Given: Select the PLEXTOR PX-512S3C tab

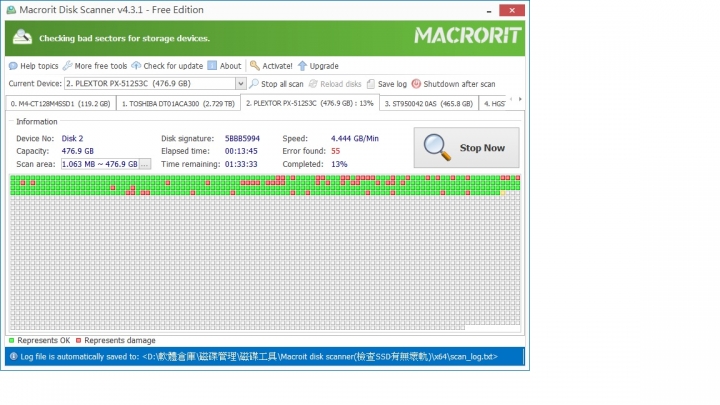Looking at the screenshot, I should (x=309, y=103).
